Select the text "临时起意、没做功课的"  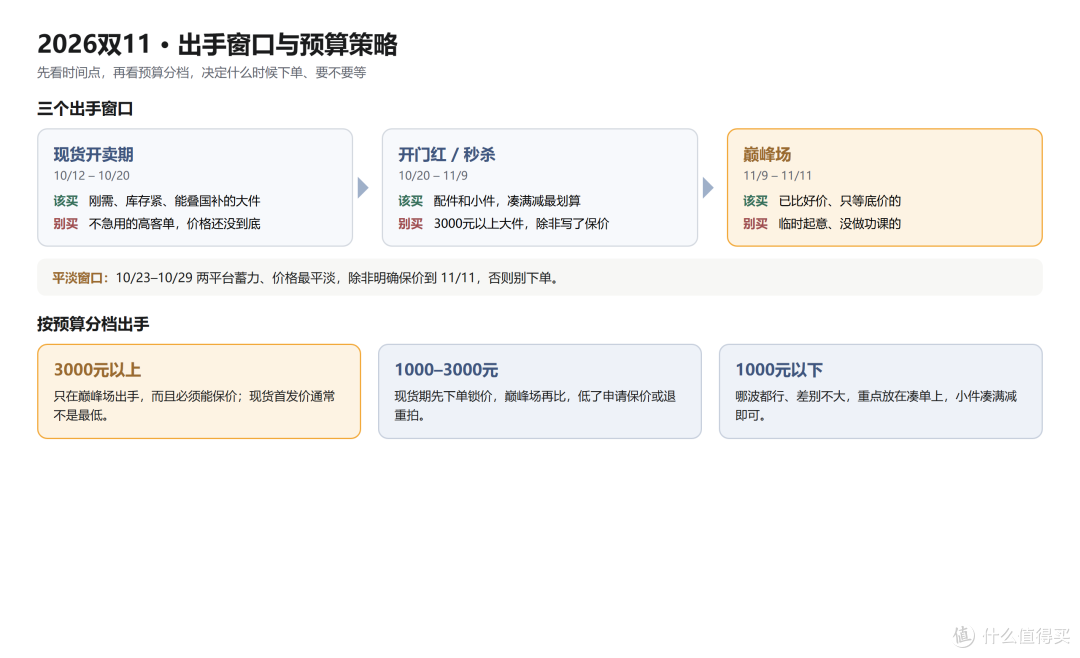click(x=840, y=223)
